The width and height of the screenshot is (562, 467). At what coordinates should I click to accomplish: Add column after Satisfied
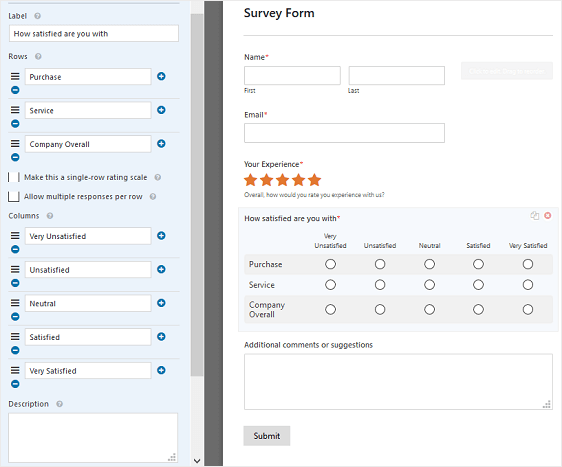[x=161, y=337]
